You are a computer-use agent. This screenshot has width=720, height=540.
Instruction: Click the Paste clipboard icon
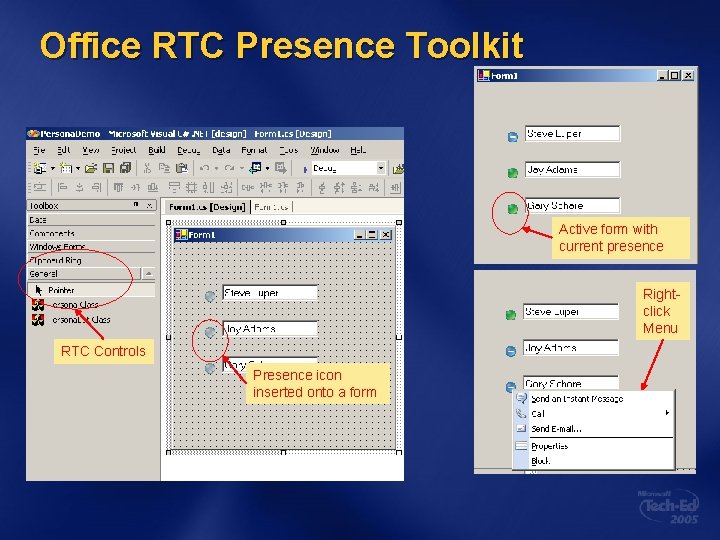click(x=182, y=169)
